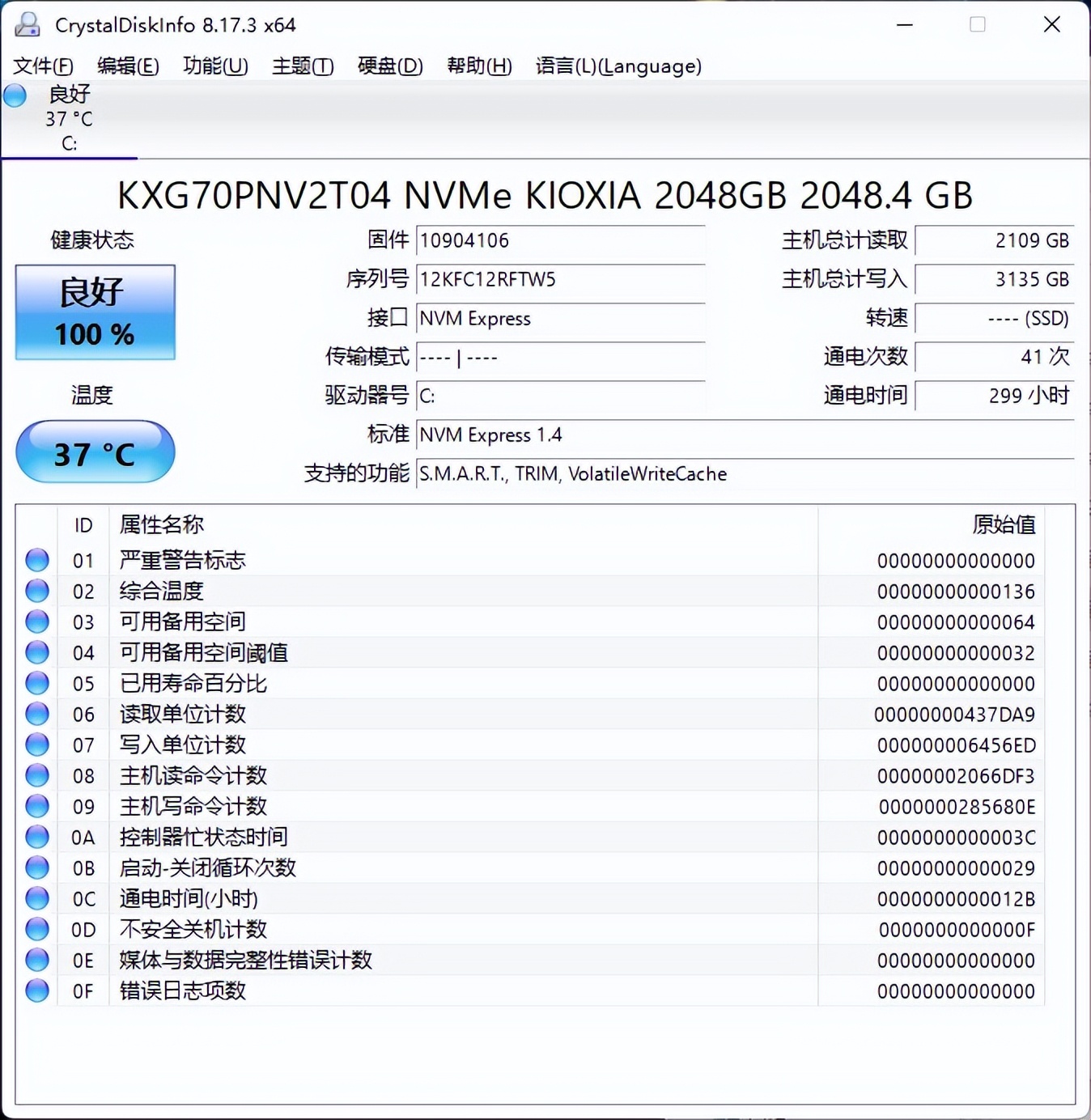This screenshot has width=1091, height=1120.
Task: Click the indicator next to 错误日志项数
Action: click(x=36, y=991)
